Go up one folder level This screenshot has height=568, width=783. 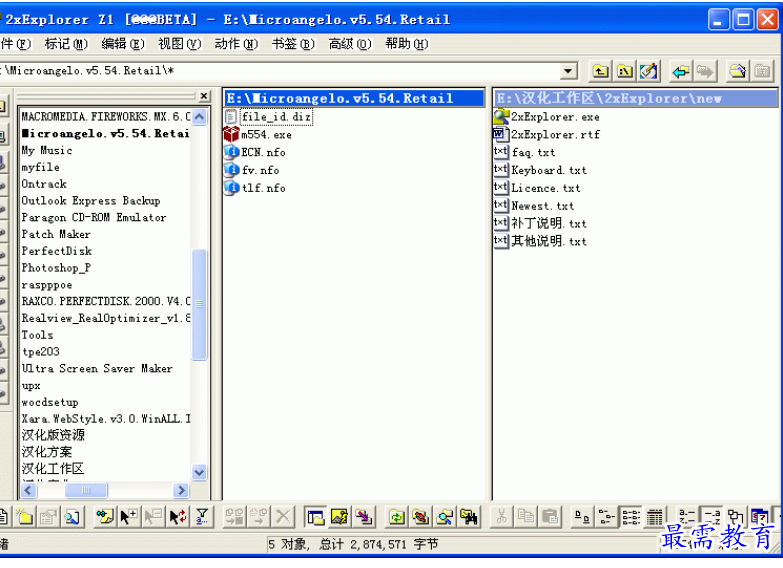pyautogui.click(x=601, y=71)
